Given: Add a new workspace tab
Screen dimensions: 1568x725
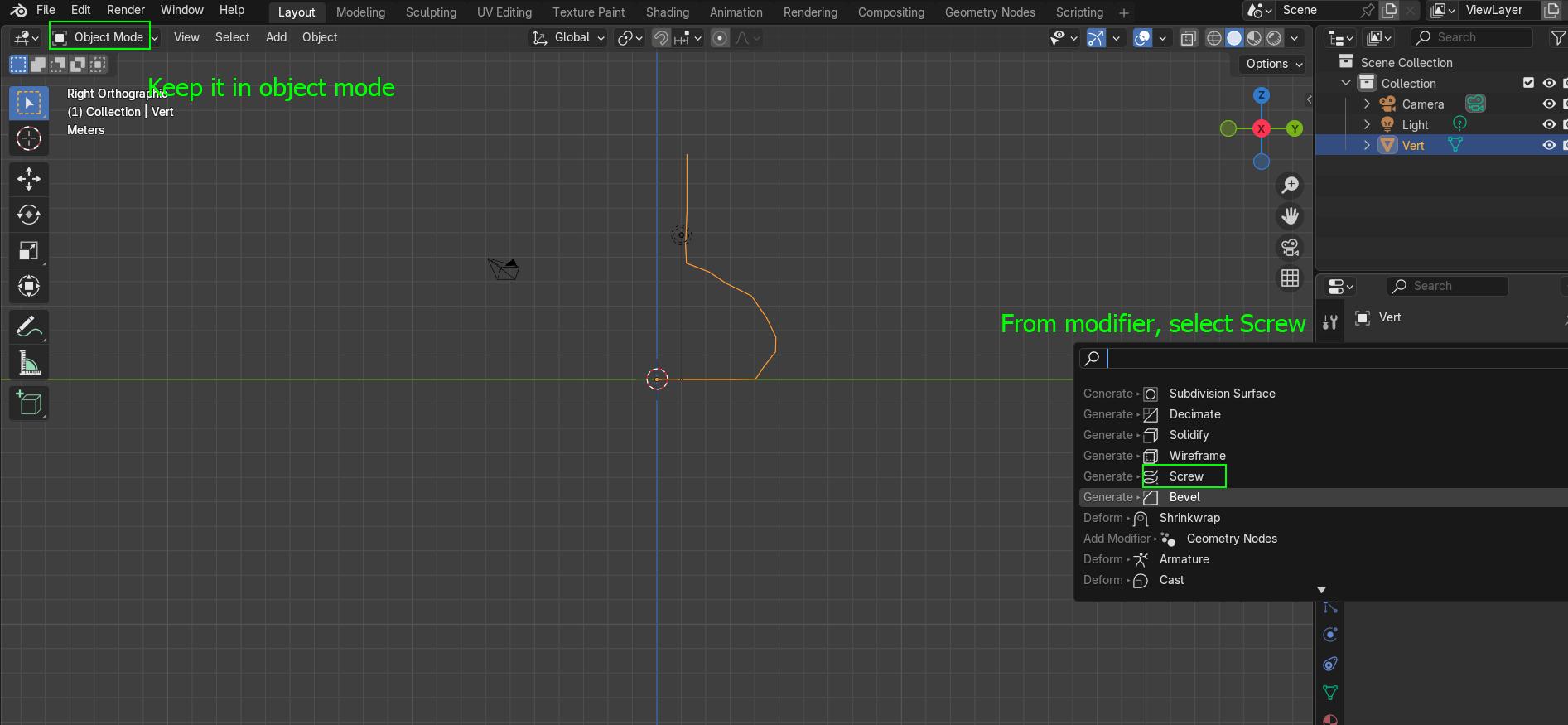Looking at the screenshot, I should pyautogui.click(x=1123, y=12).
